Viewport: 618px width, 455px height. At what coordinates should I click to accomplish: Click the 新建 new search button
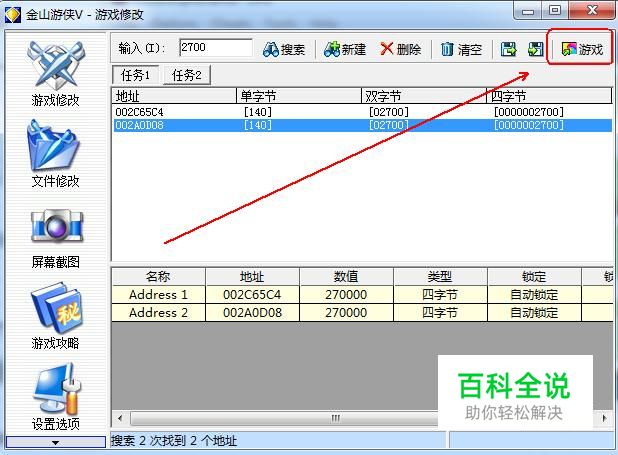(345, 49)
